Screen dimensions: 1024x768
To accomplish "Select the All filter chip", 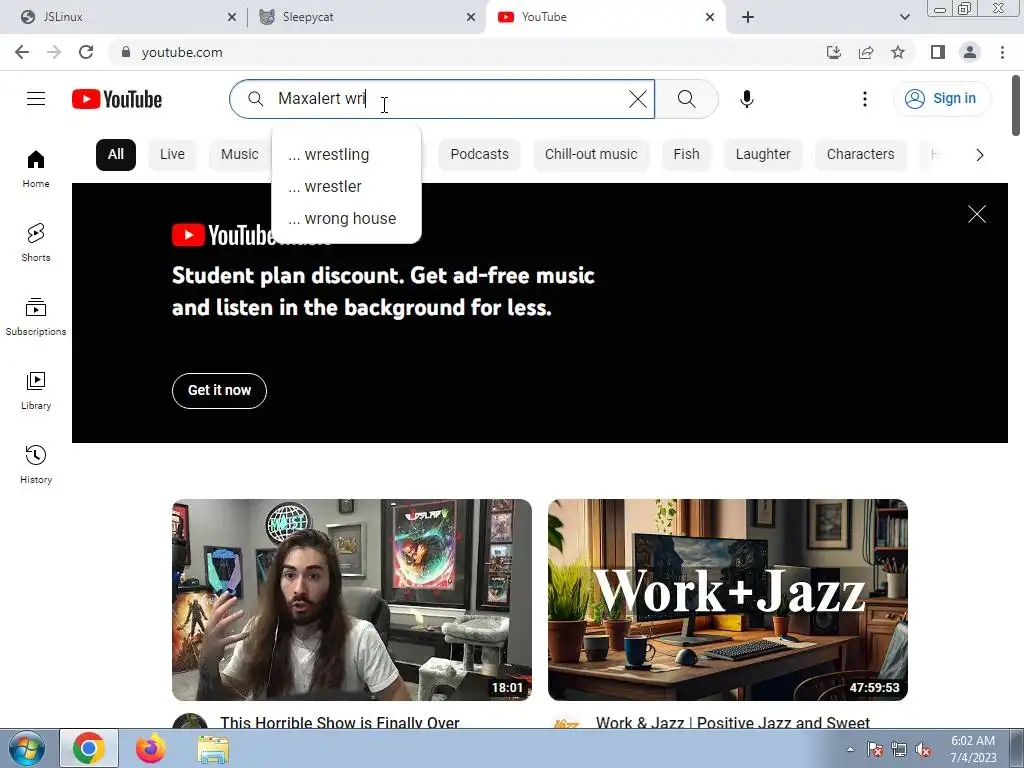I will pos(116,155).
